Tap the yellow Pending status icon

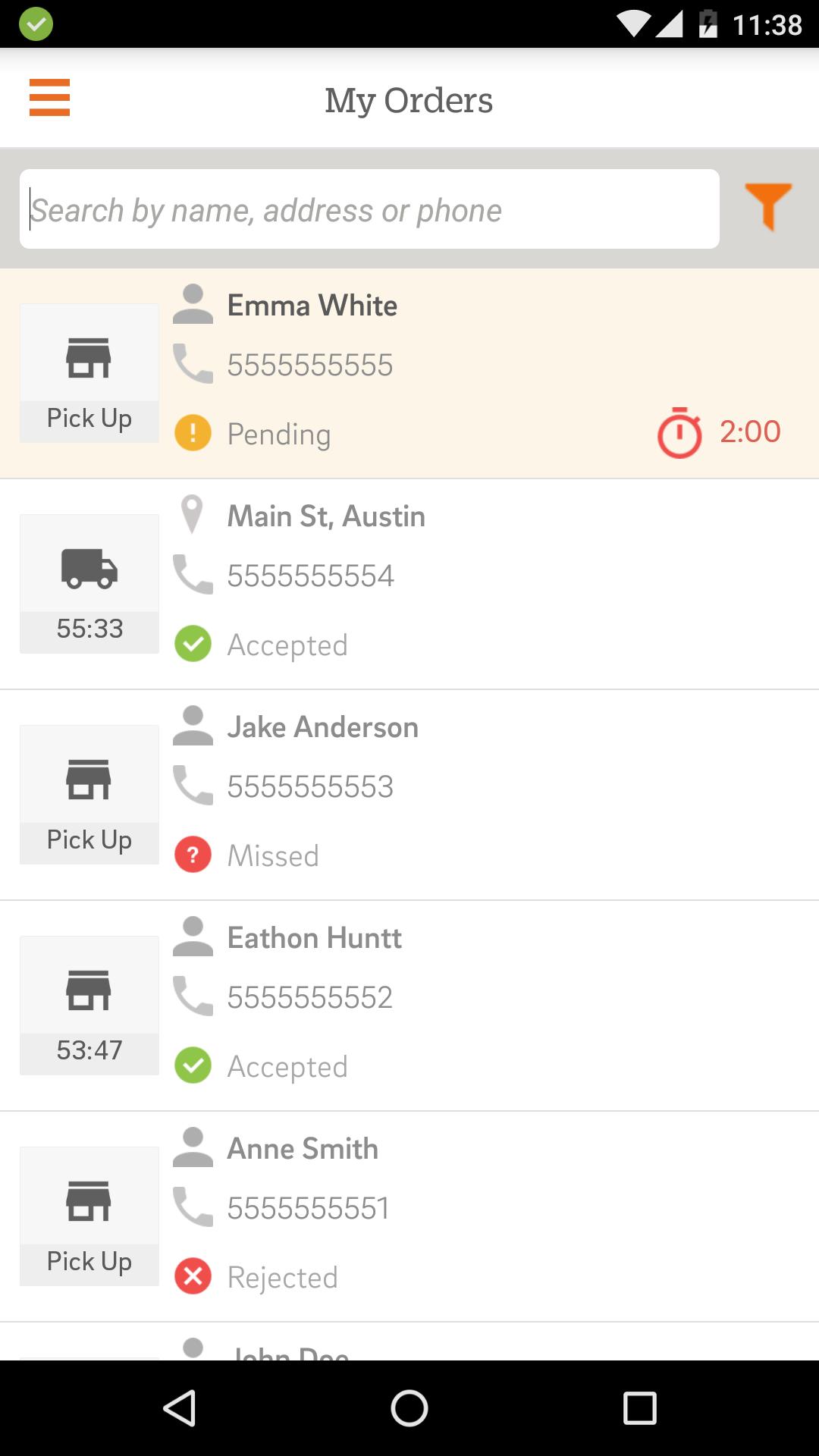tap(193, 433)
